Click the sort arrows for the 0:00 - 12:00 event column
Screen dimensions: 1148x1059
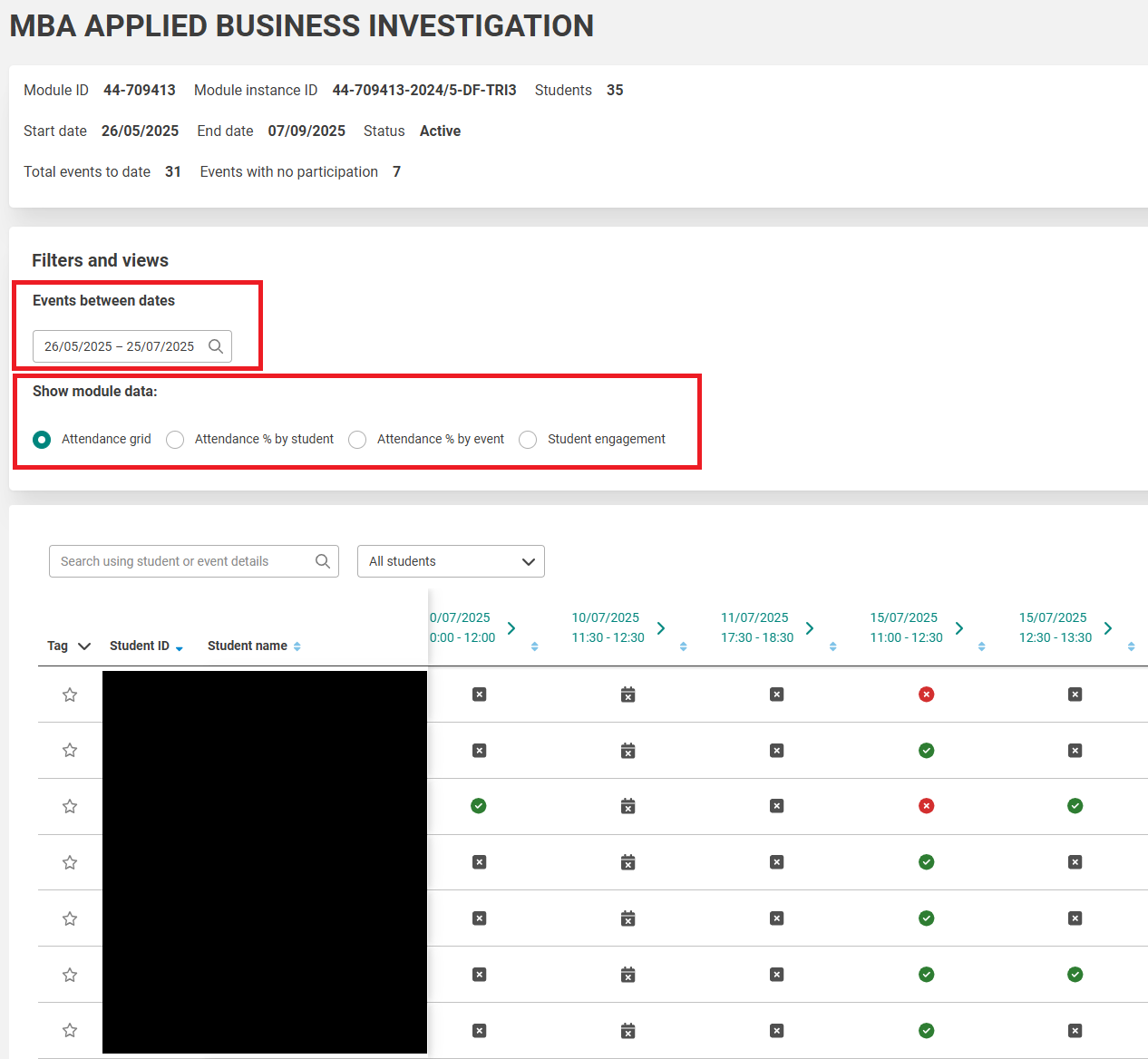pos(535,646)
